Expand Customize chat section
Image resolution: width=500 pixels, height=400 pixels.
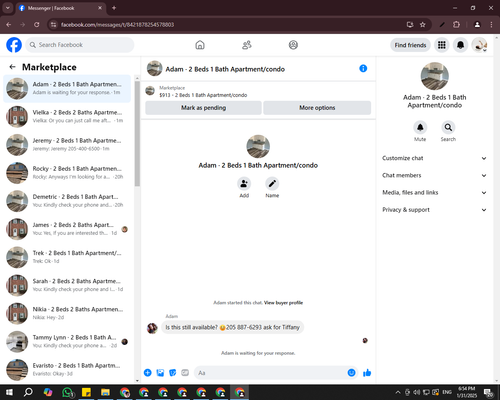tap(434, 158)
